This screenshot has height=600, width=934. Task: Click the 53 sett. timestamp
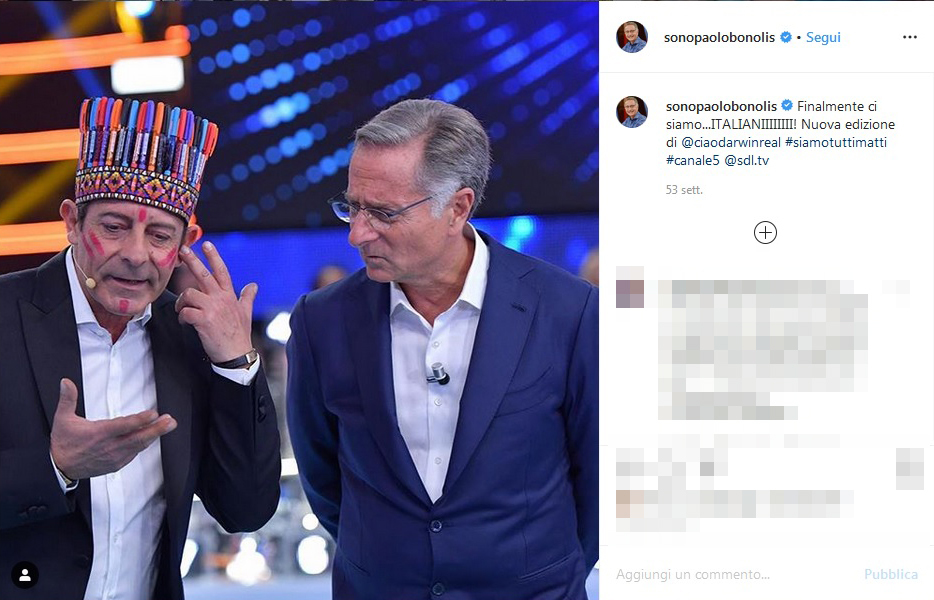coord(684,190)
